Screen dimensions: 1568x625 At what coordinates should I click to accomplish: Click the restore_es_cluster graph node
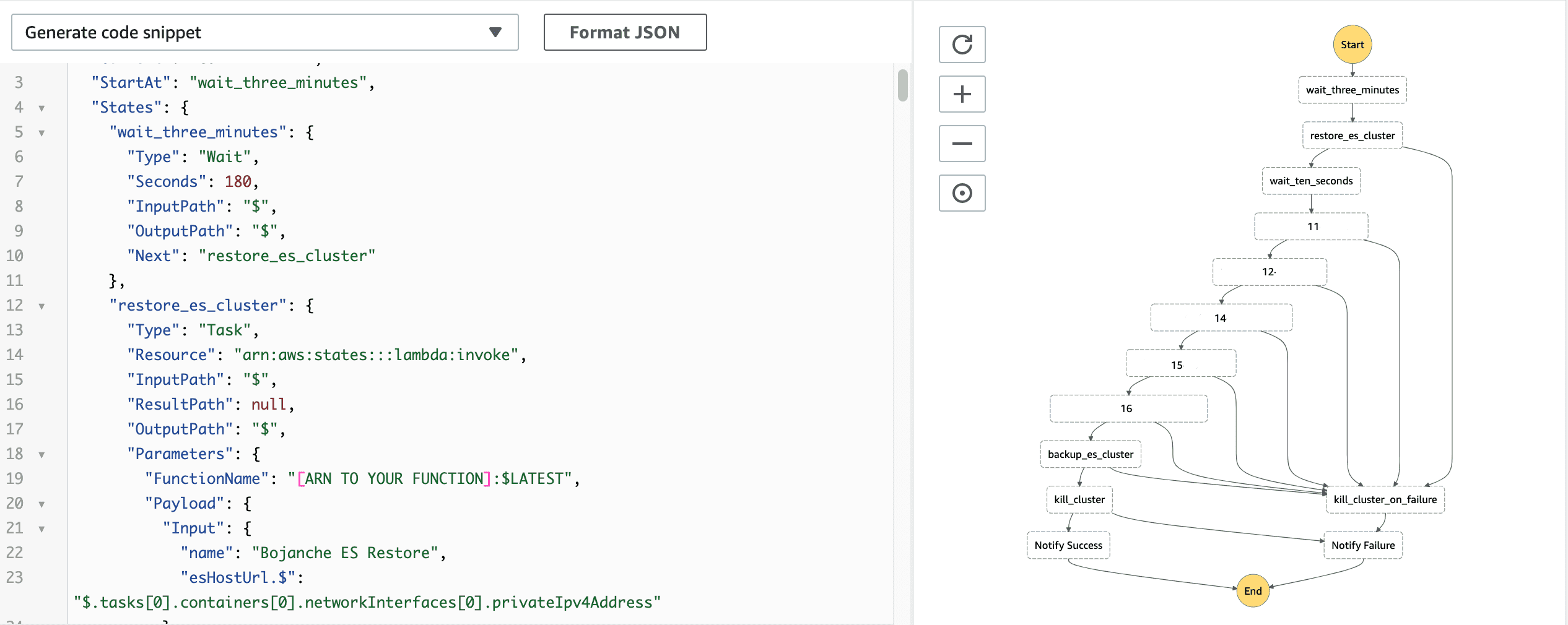click(1352, 136)
